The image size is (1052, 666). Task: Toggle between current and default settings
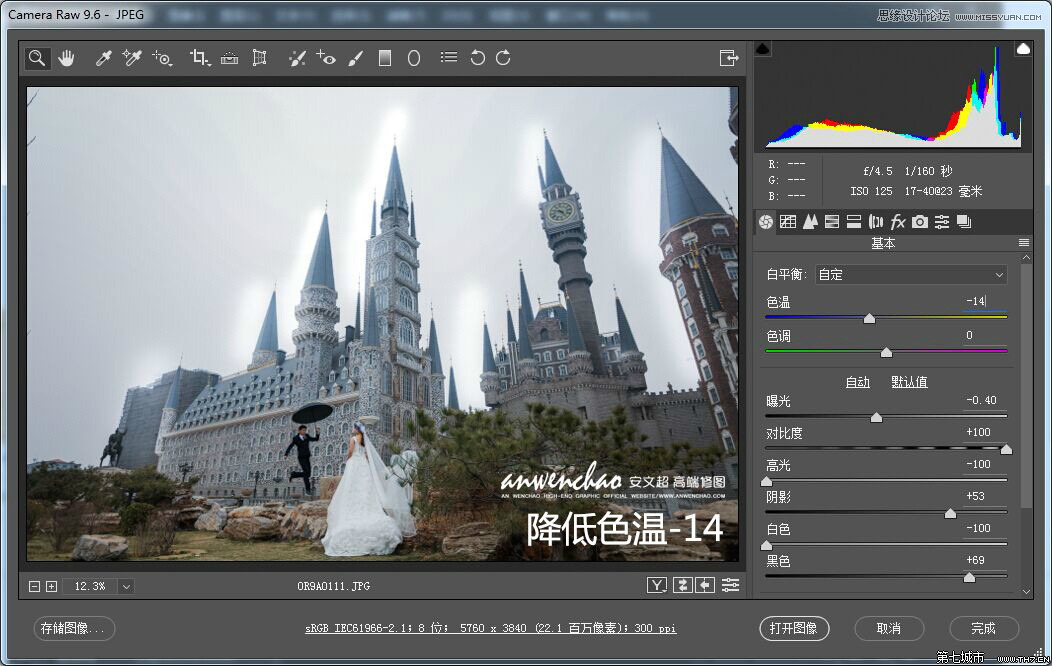(730, 586)
